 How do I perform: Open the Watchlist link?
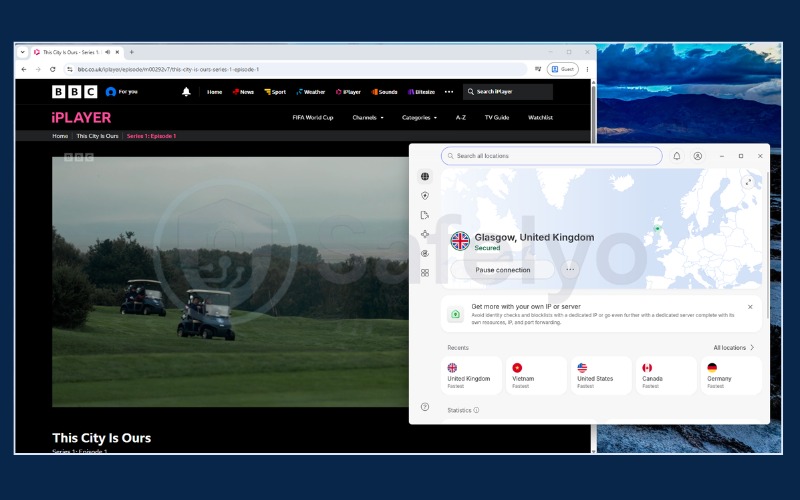pyautogui.click(x=540, y=118)
